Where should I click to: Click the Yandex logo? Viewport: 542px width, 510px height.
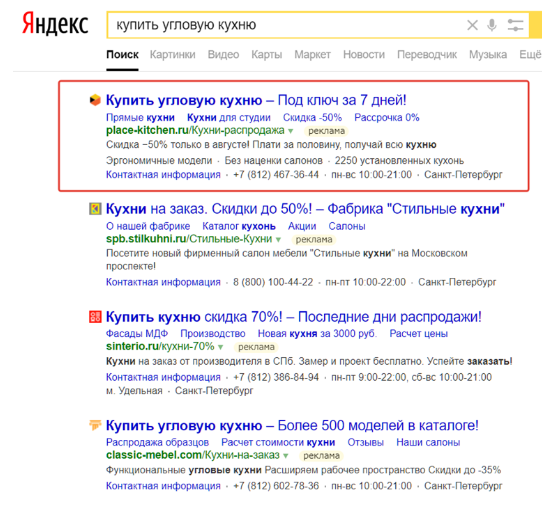55,24
